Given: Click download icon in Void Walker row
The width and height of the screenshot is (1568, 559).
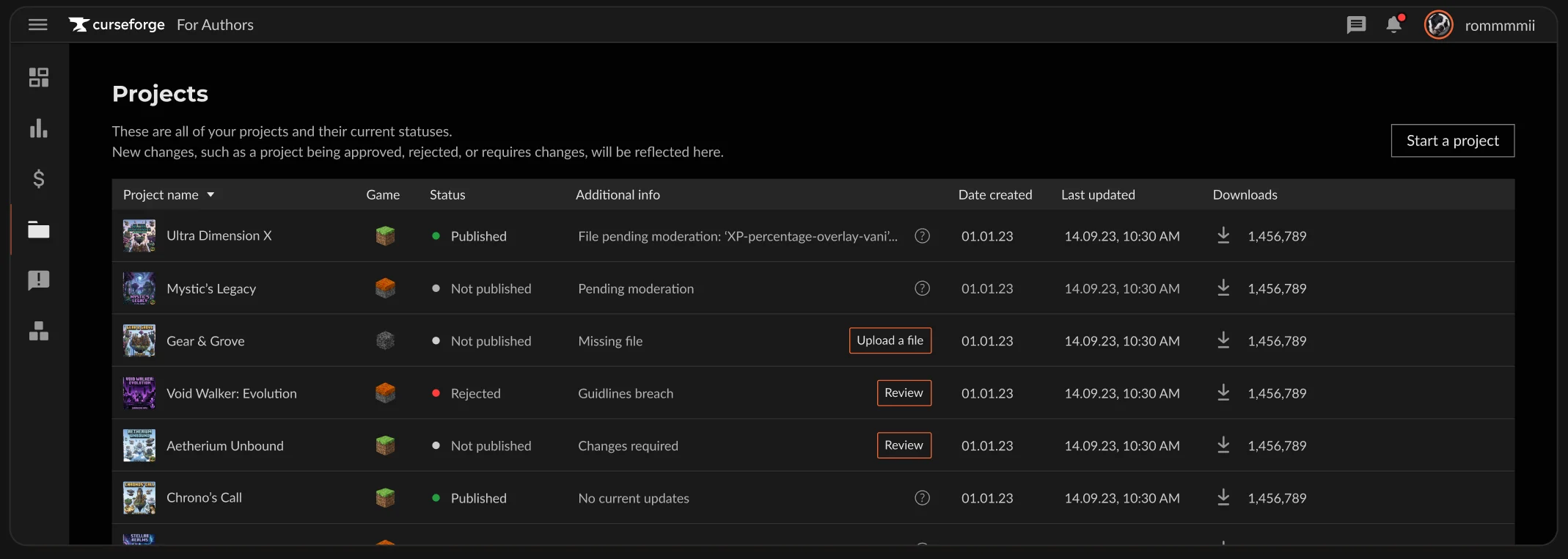Looking at the screenshot, I should click(x=1223, y=392).
